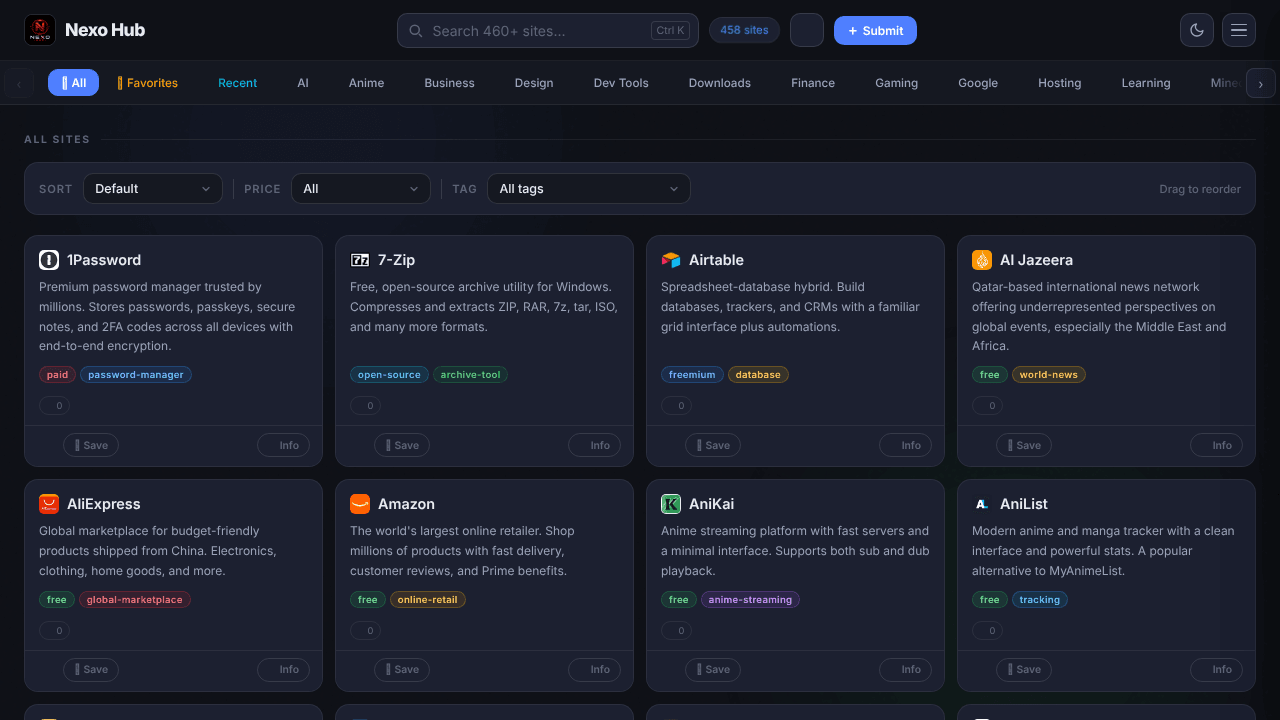Open Info for Amazon
Image resolution: width=1280 pixels, height=720 pixels.
tap(595, 670)
